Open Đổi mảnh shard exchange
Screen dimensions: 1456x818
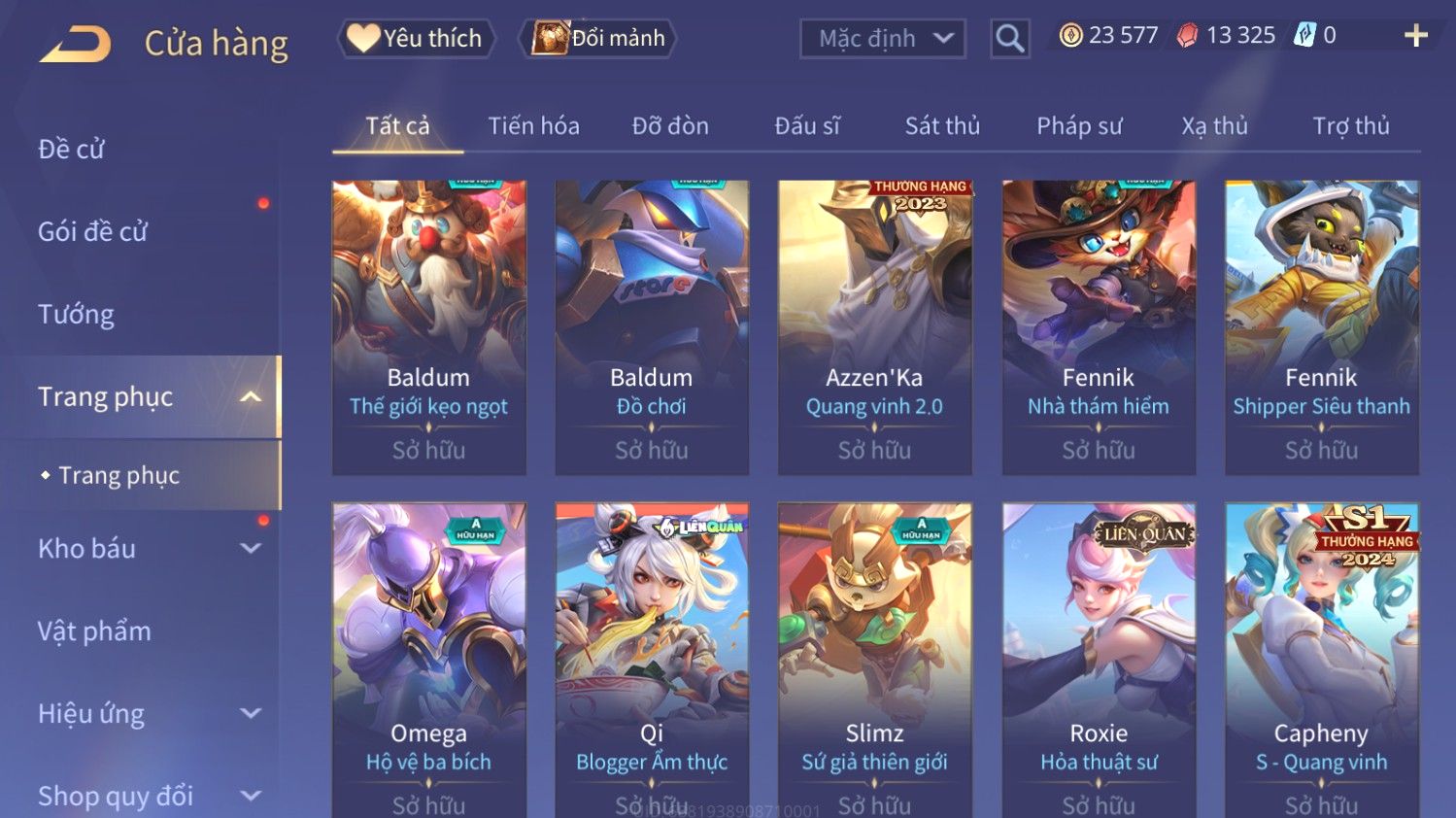(x=597, y=38)
